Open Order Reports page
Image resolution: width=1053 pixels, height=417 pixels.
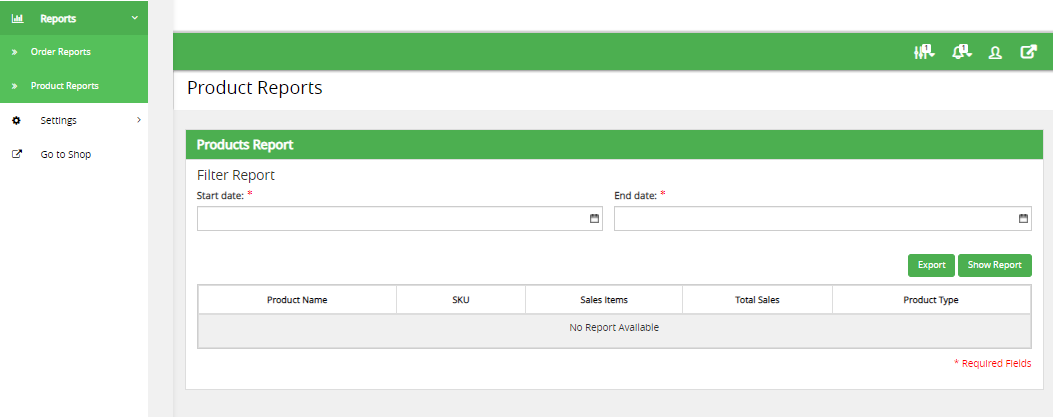(60, 52)
